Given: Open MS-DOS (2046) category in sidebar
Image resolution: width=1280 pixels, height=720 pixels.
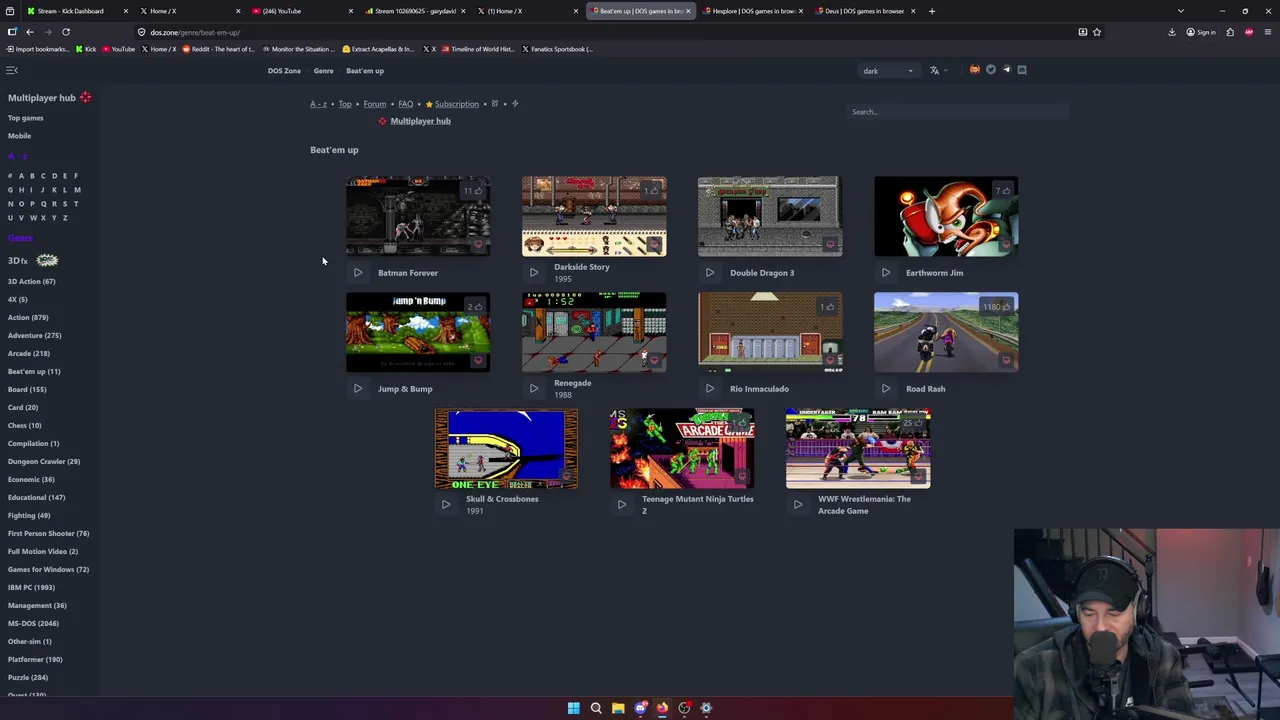Looking at the screenshot, I should [33, 624].
